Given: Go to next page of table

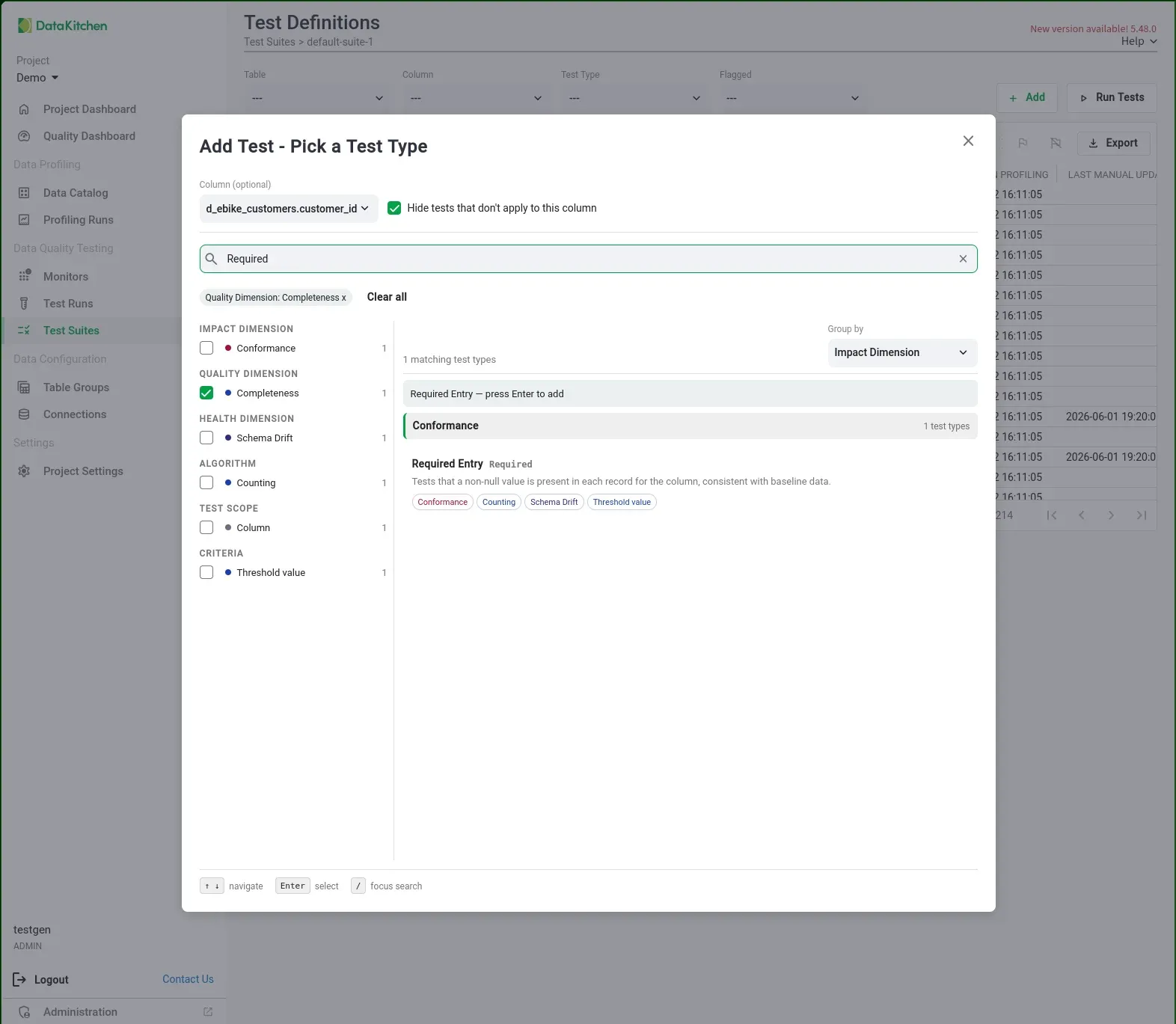Looking at the screenshot, I should [x=1112, y=515].
